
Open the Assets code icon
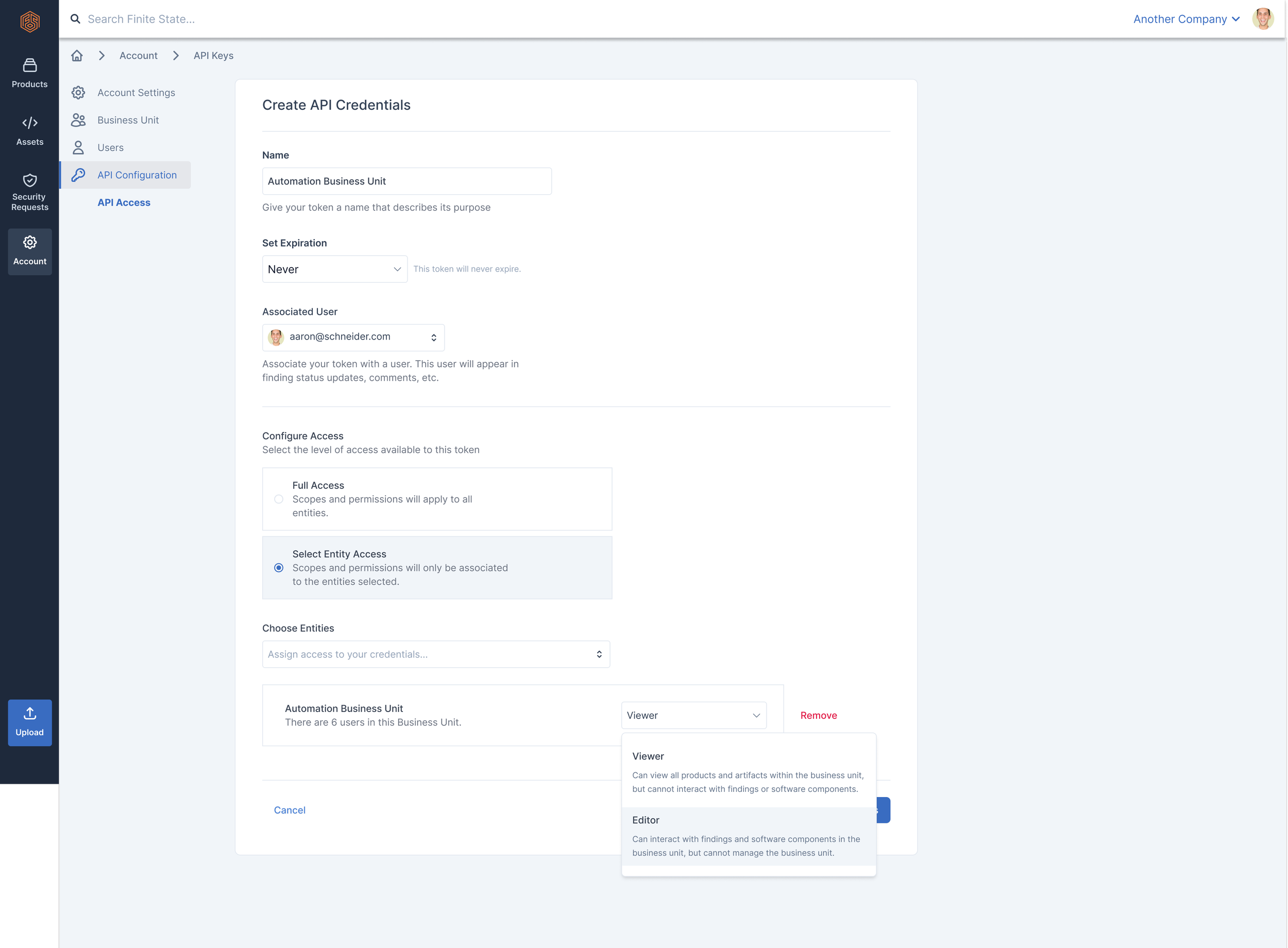pos(30,123)
